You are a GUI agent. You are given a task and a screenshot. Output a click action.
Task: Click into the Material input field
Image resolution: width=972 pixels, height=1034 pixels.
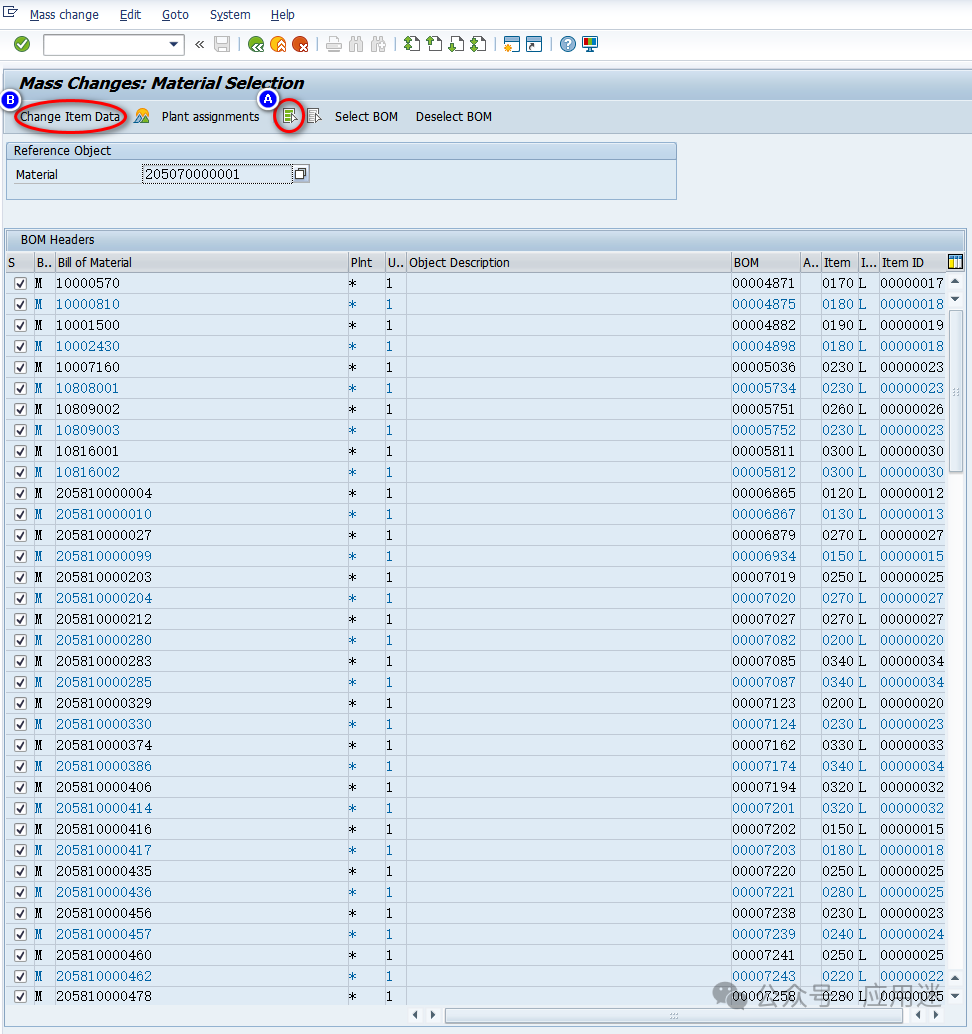click(215, 174)
